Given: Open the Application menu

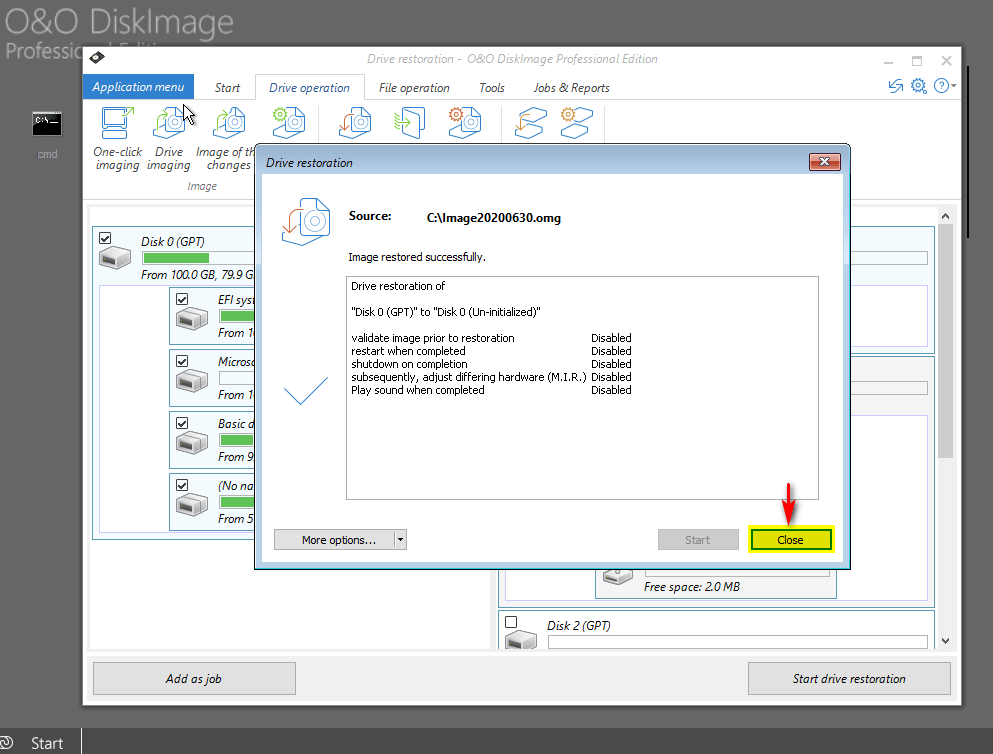Looking at the screenshot, I should pyautogui.click(x=138, y=87).
